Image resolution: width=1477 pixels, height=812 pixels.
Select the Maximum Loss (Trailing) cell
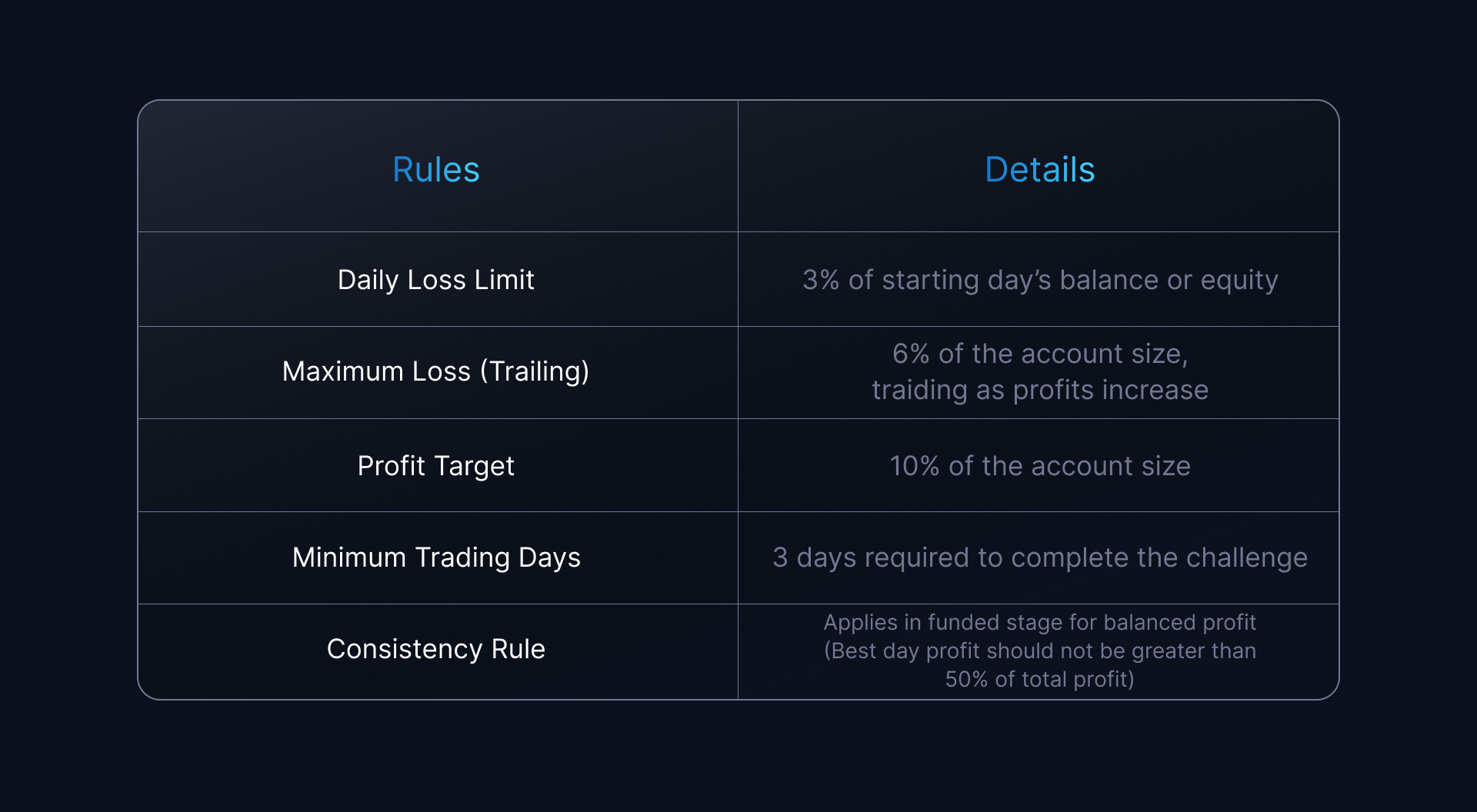pos(436,371)
